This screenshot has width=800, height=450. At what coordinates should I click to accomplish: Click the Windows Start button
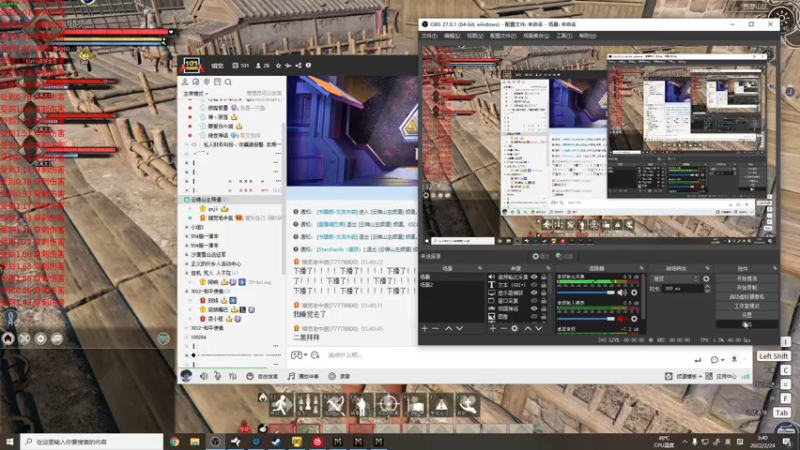[x=10, y=441]
